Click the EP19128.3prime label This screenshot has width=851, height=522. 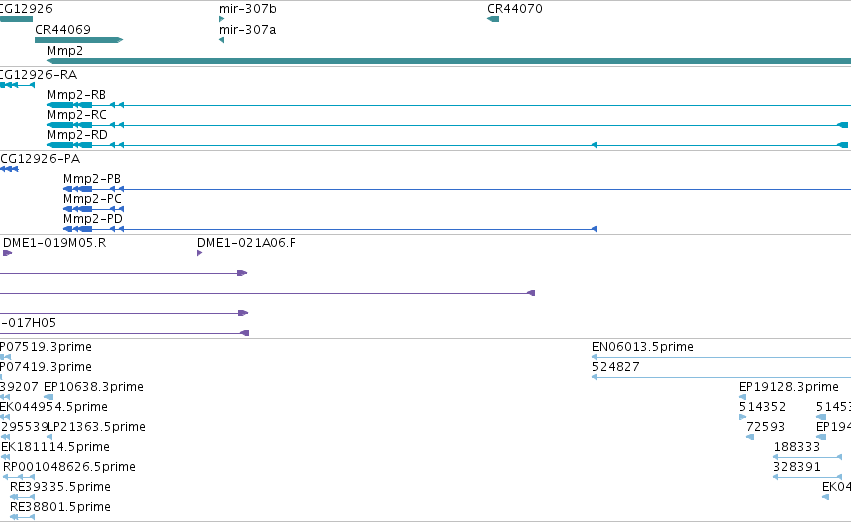[789, 387]
